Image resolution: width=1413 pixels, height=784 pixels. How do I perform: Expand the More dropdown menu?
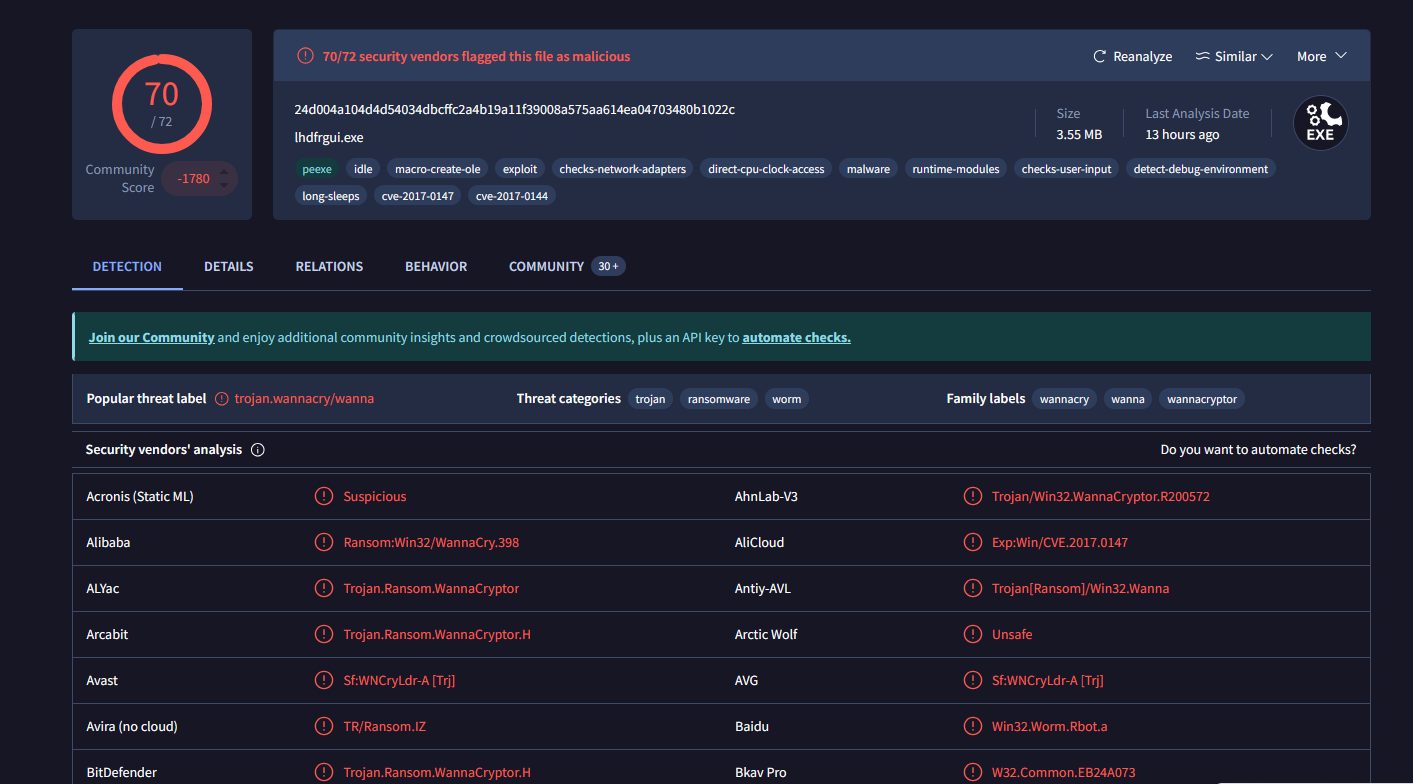pos(1322,57)
